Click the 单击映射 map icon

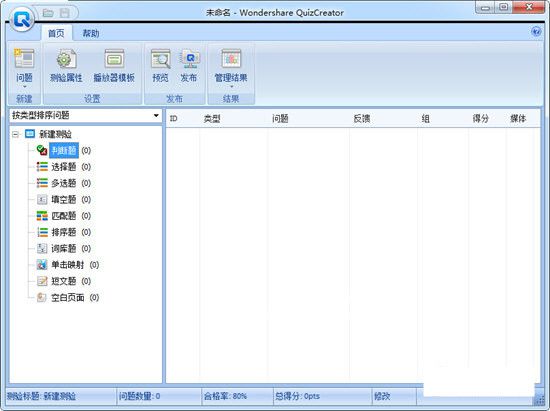click(x=42, y=265)
